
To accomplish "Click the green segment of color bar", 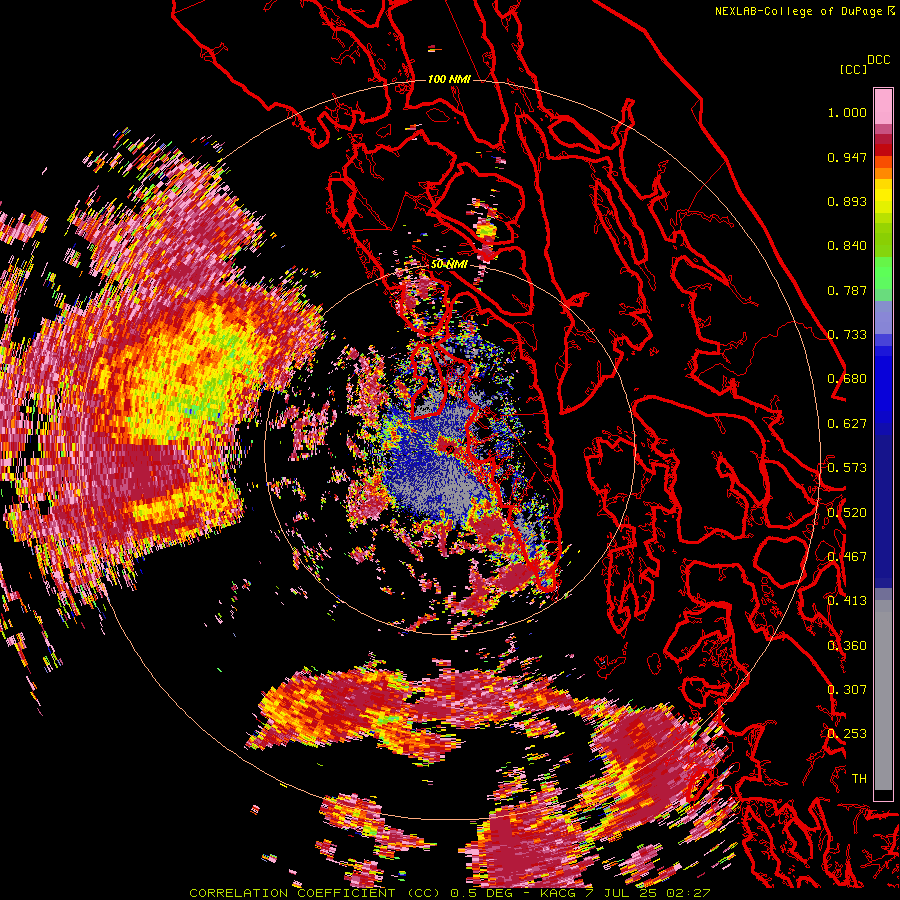I will 883,273.
